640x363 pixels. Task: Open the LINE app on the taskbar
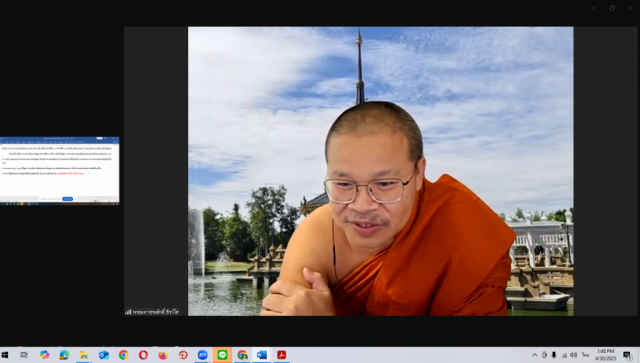point(222,355)
